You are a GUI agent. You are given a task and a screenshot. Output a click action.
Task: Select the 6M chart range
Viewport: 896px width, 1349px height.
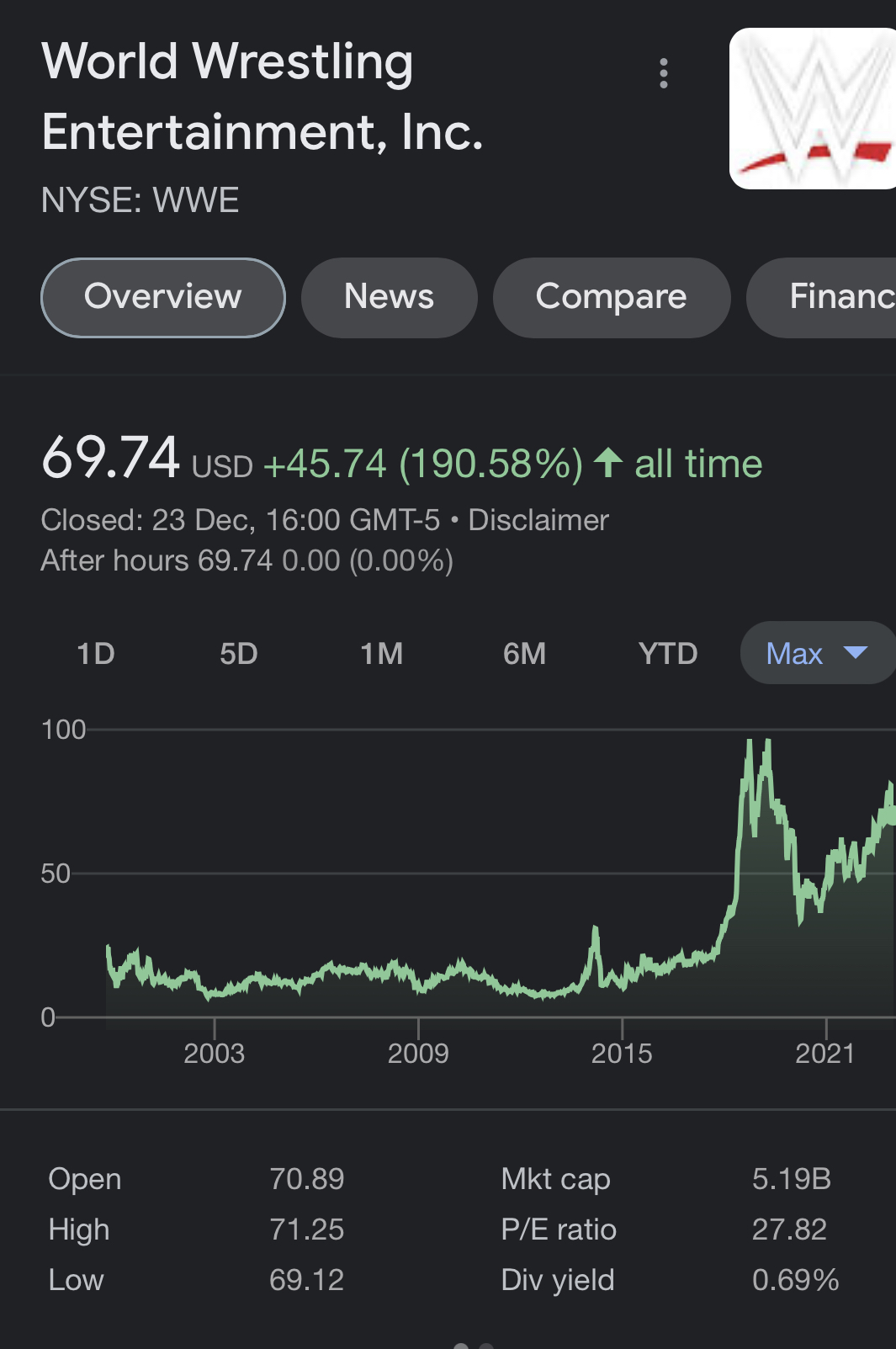[525, 654]
